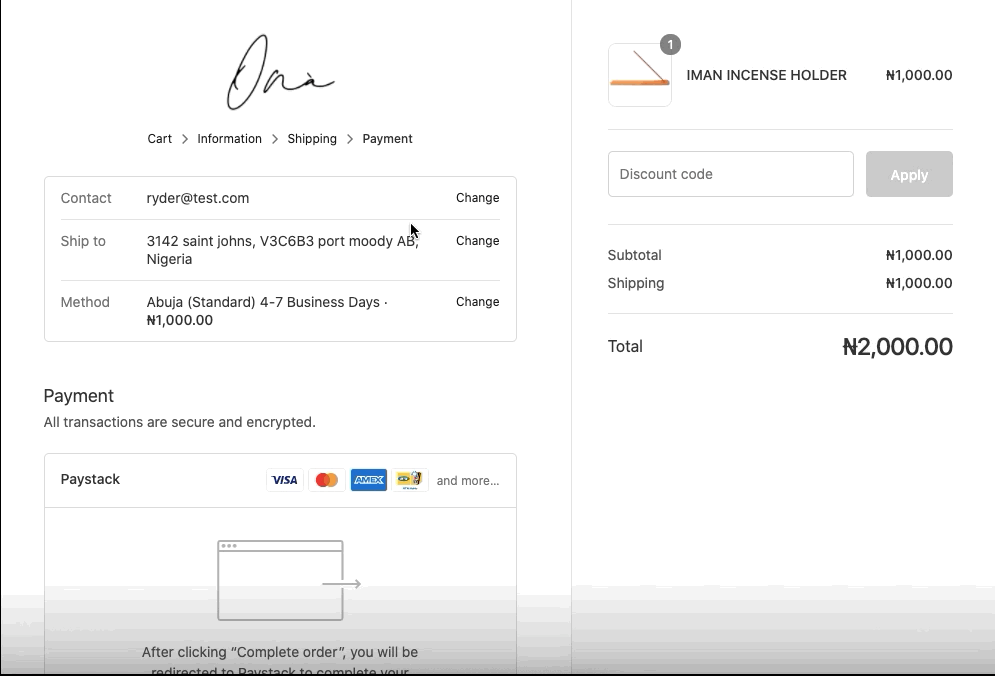Change the Ship to address
The height and width of the screenshot is (676, 995).
click(x=477, y=241)
